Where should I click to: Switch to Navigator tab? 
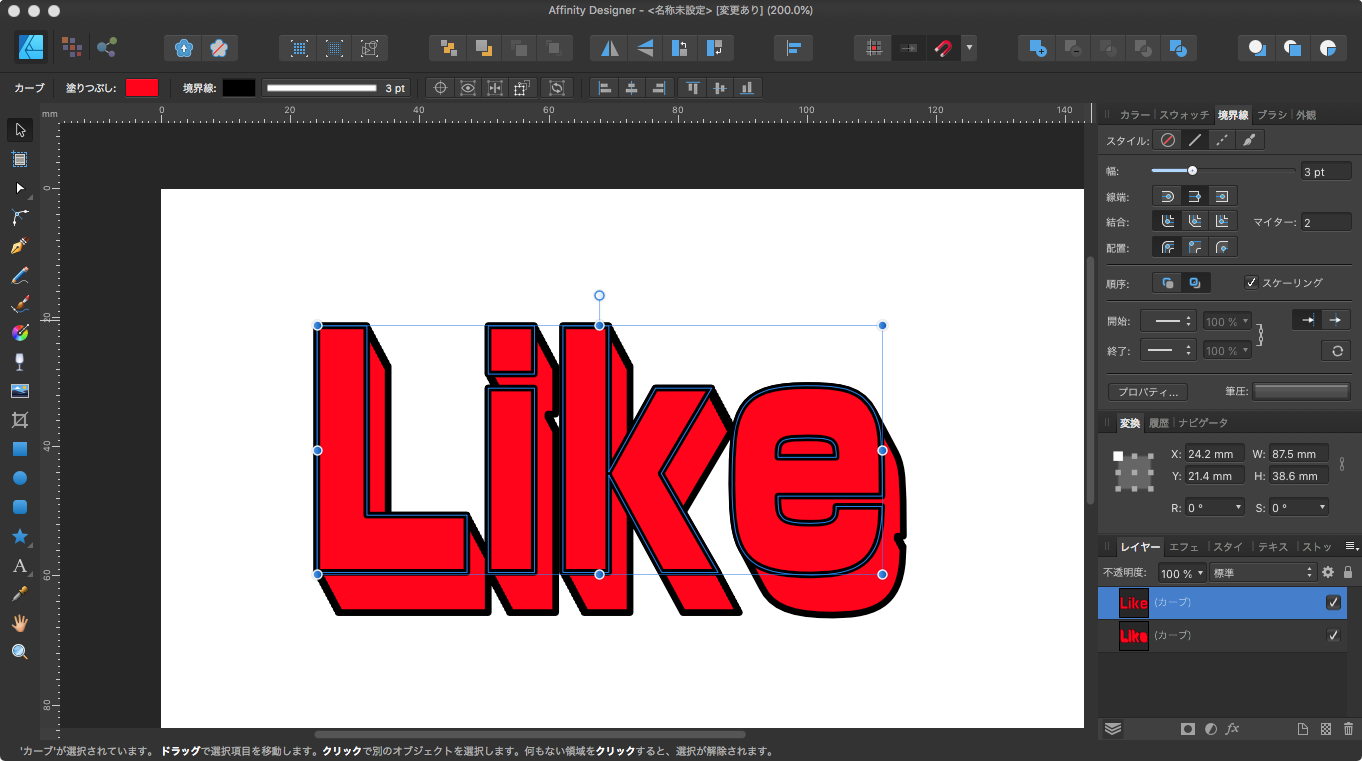(1202, 423)
